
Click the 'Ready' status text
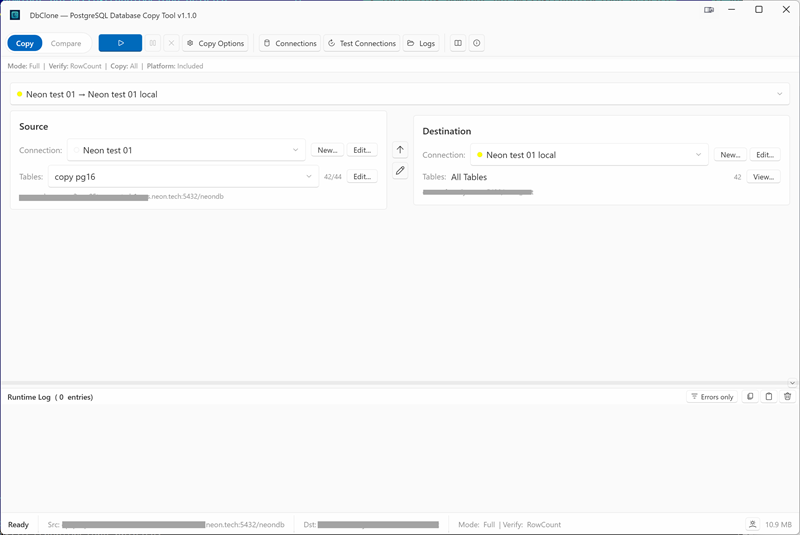[18, 525]
